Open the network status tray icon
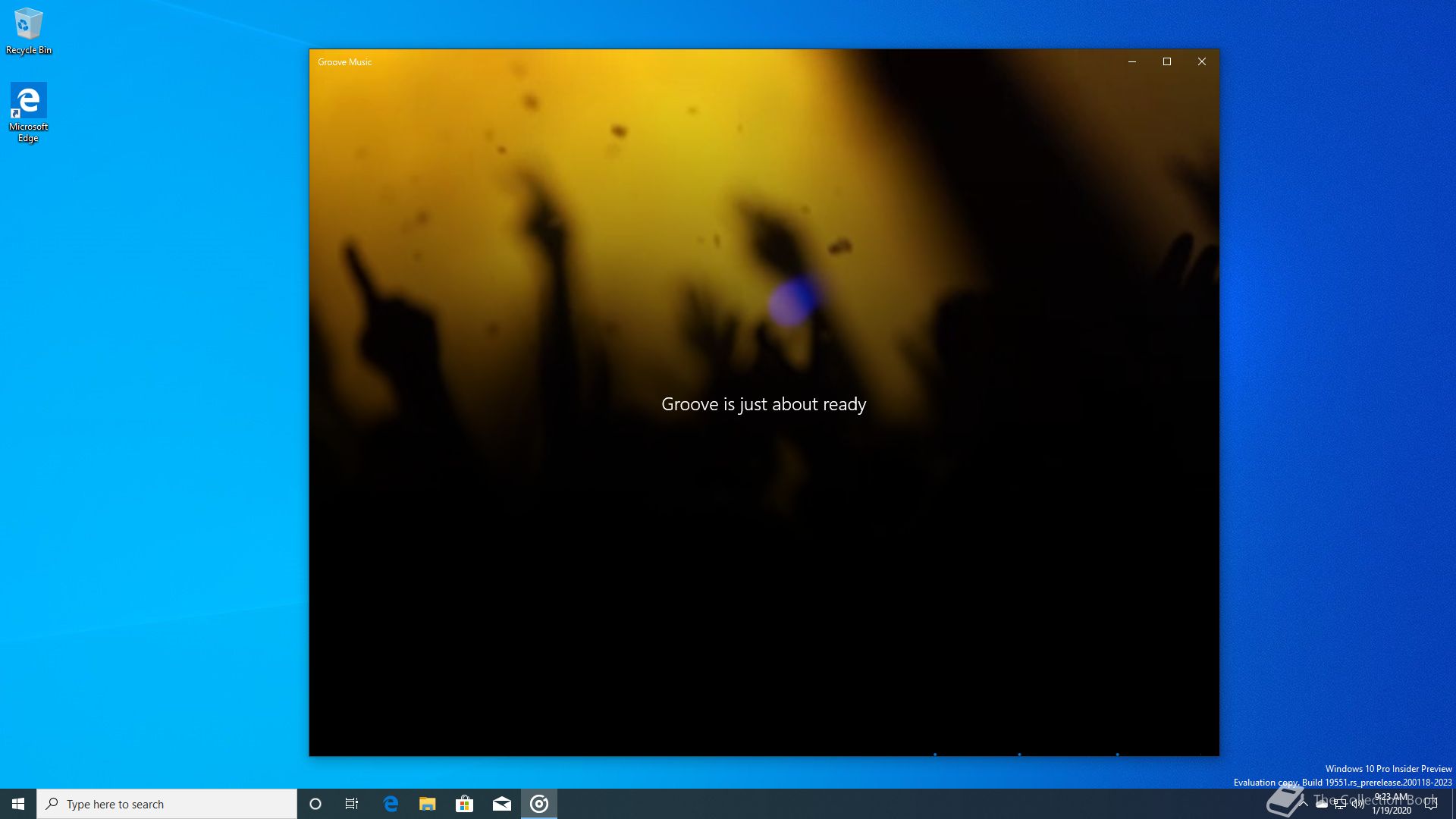Screen dimensions: 1456x819 click(x=1340, y=804)
